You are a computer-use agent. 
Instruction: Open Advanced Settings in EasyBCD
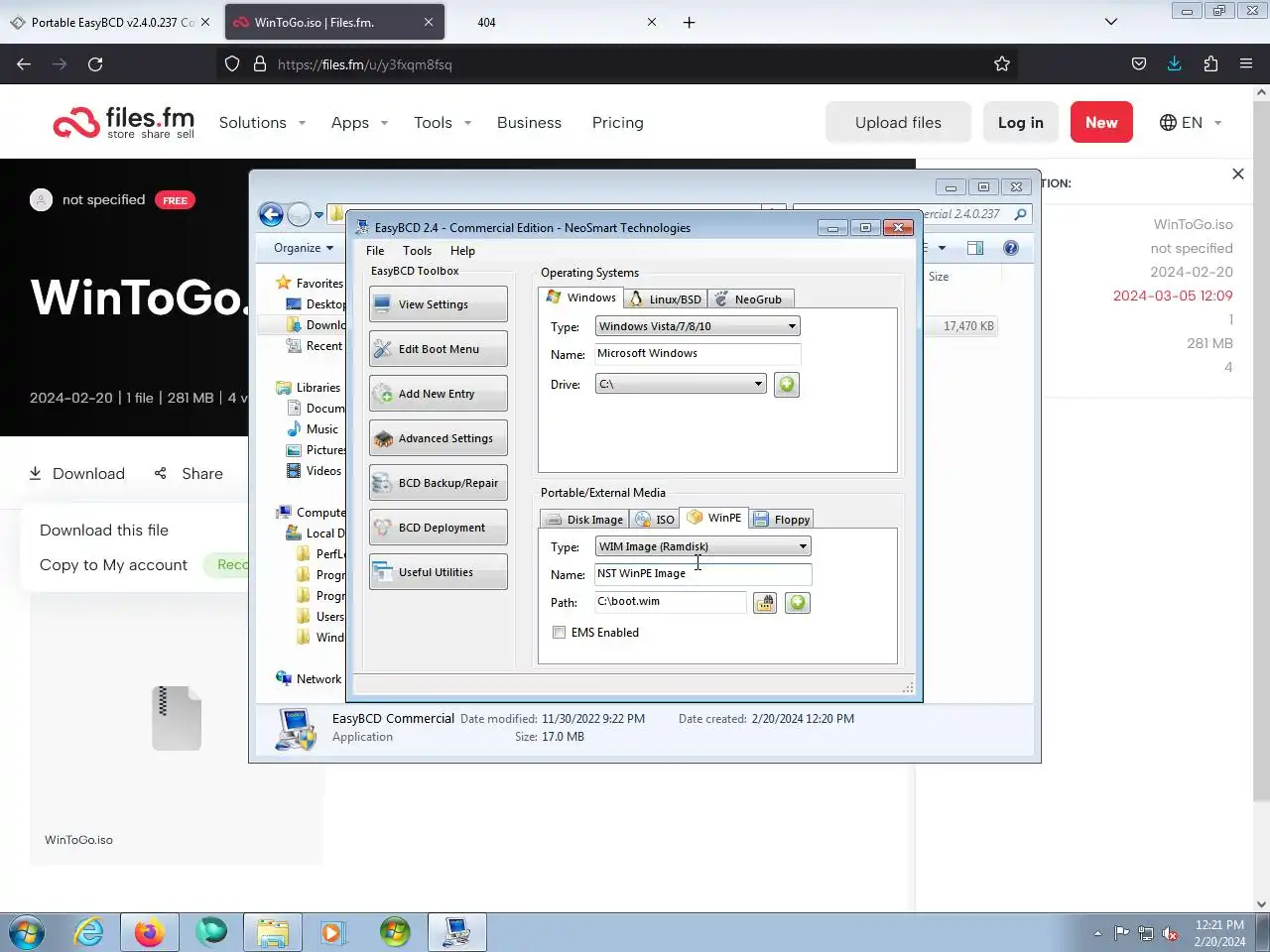(438, 438)
